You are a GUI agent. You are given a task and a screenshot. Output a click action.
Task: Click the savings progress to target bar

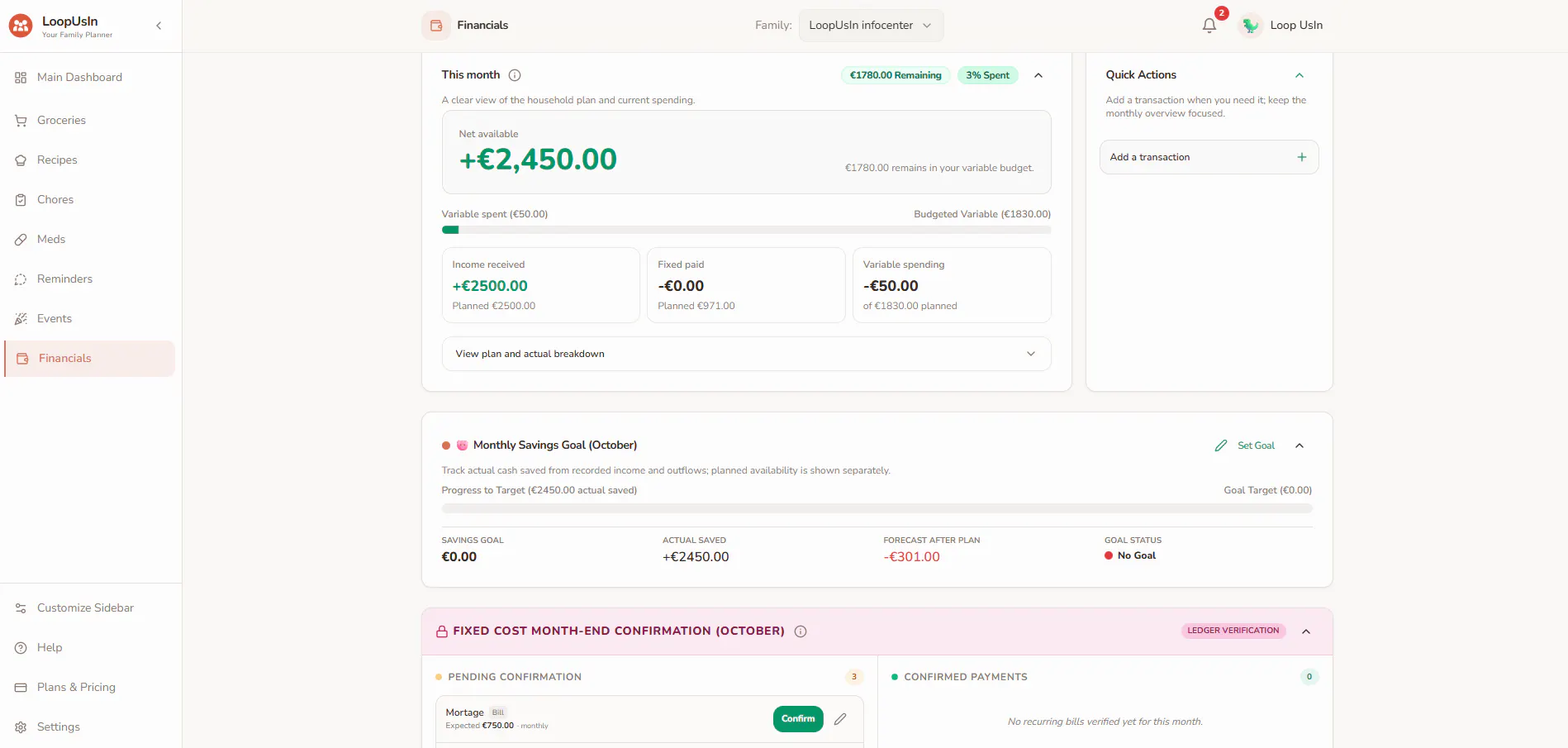click(x=877, y=508)
